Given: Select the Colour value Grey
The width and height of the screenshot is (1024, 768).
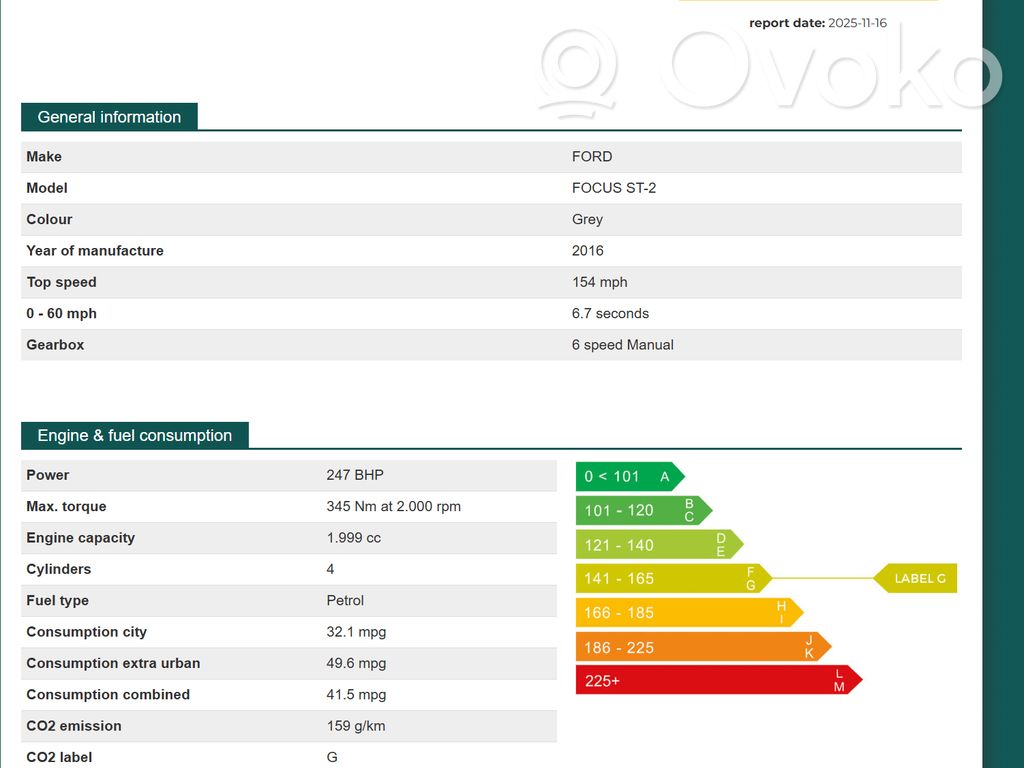Looking at the screenshot, I should click(x=587, y=219).
